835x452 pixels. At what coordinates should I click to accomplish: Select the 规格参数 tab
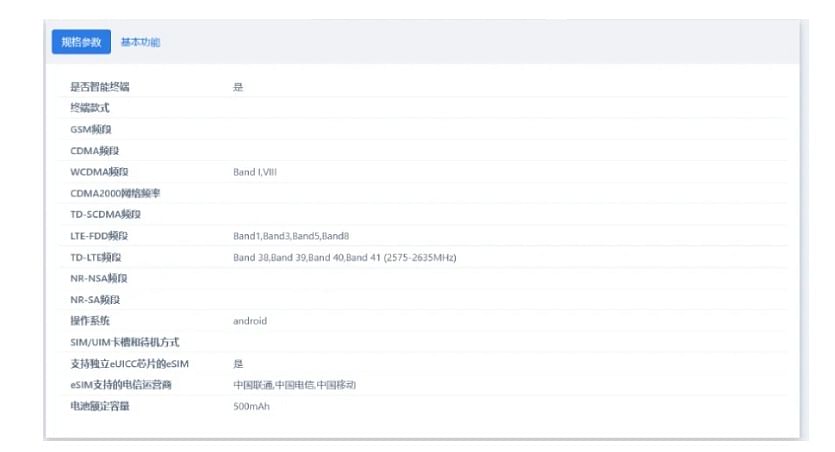click(81, 42)
